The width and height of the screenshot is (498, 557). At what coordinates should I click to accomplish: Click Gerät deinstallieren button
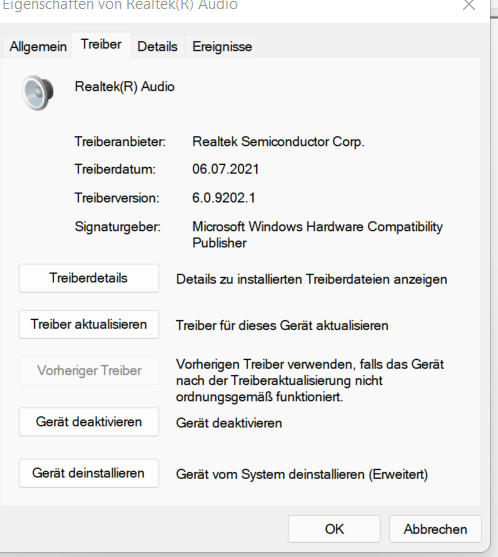pyautogui.click(x=89, y=473)
